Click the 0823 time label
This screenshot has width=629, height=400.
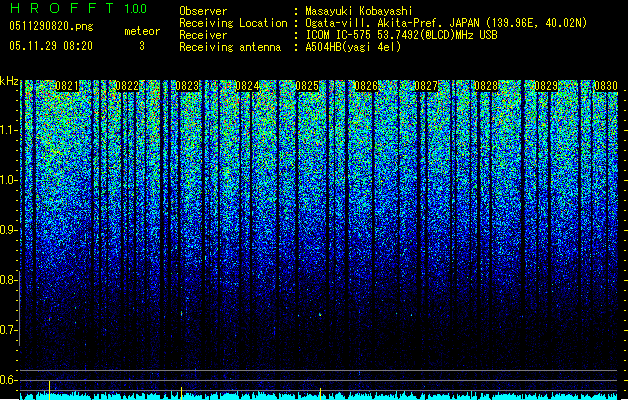187,86
